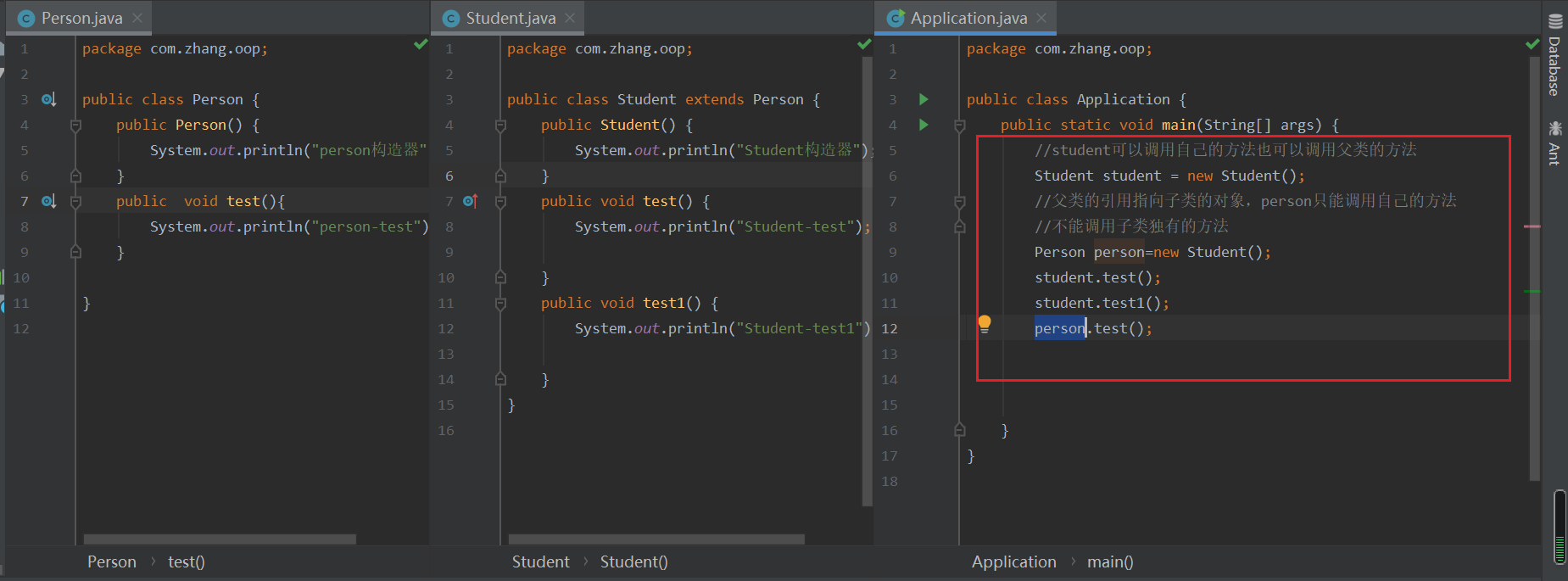Click 'public static void main' declaration
Image resolution: width=1568 pixels, height=581 pixels.
click(x=1097, y=125)
